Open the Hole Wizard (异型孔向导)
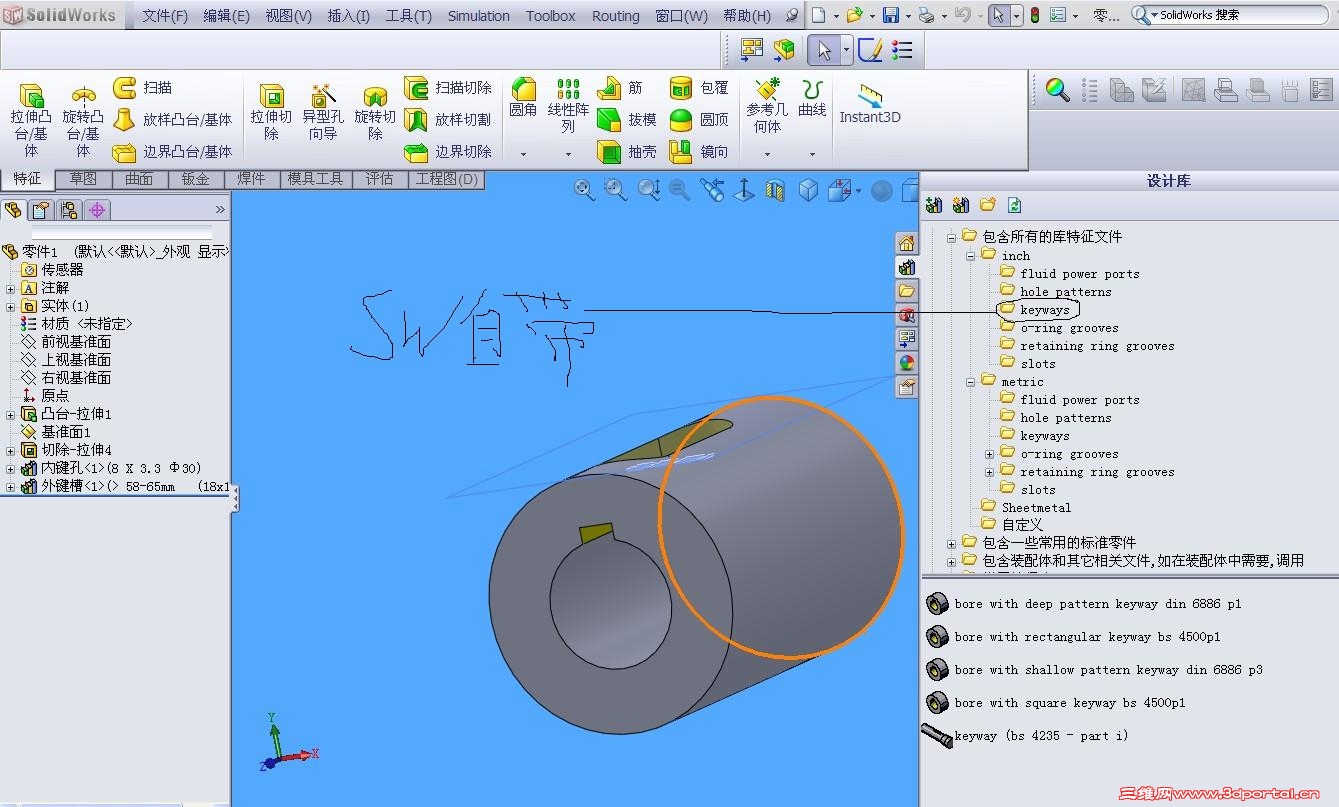Screen dimensions: 1339x807 coord(323,112)
